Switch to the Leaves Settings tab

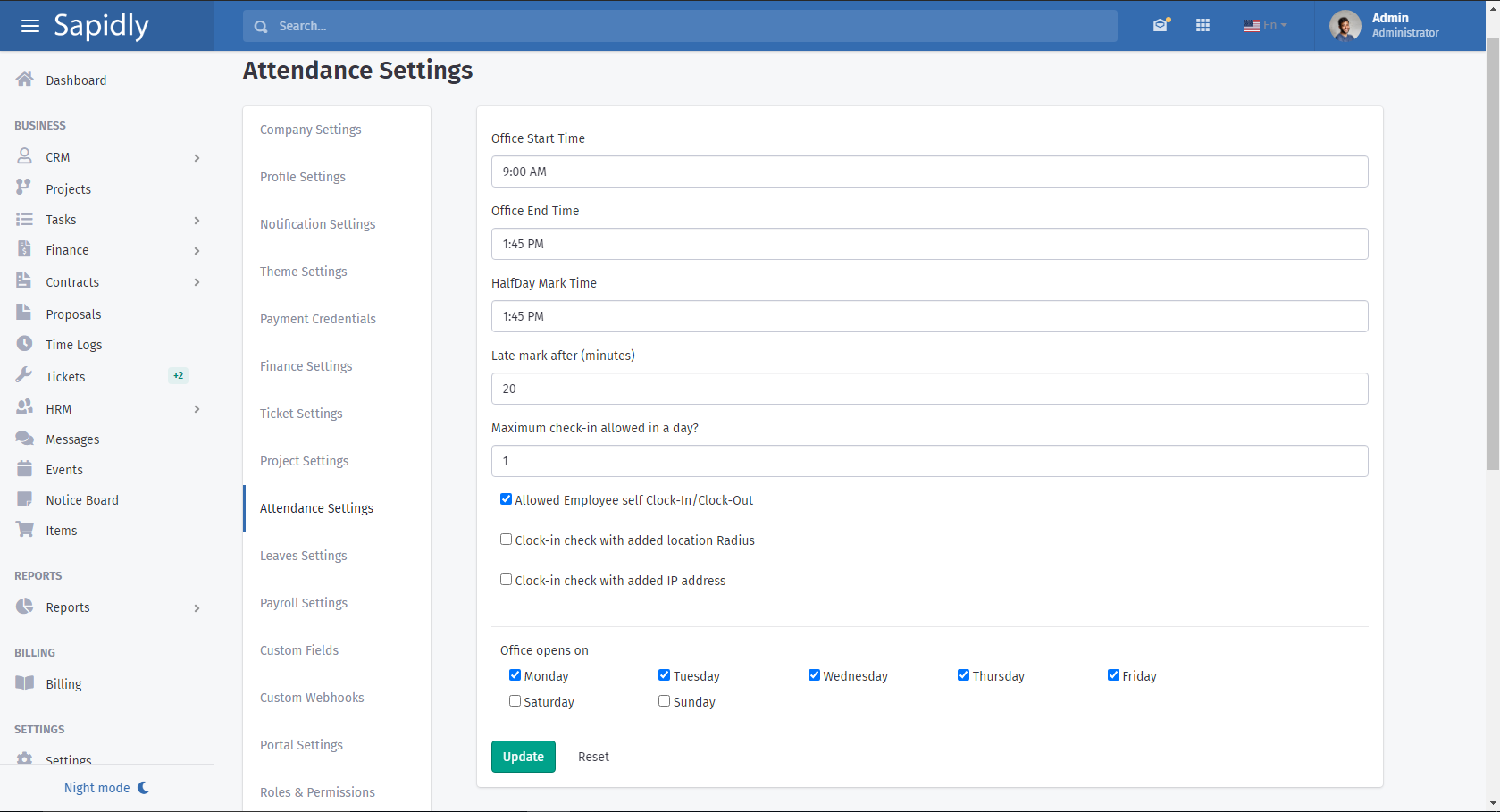tap(303, 556)
